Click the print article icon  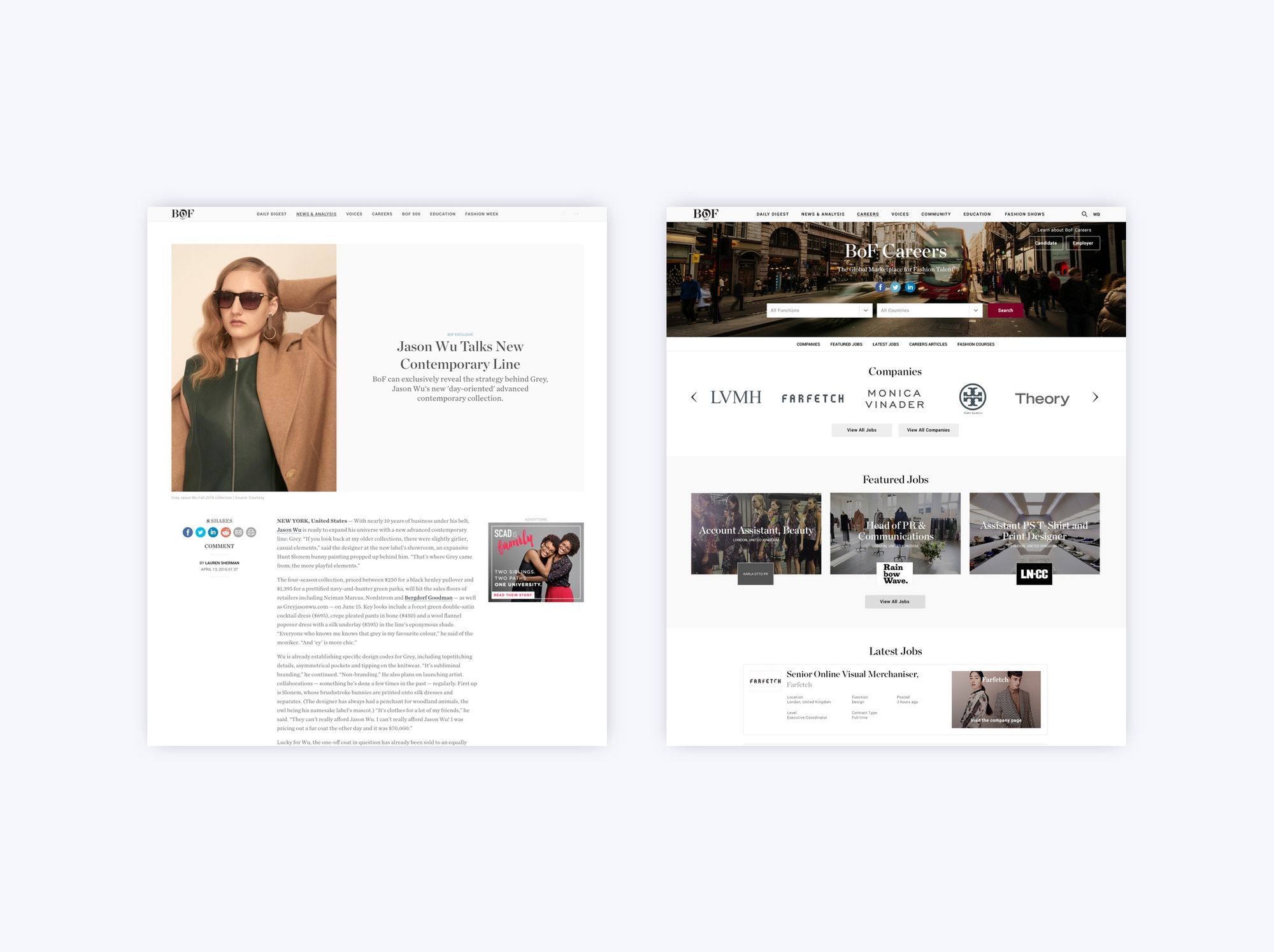pos(251,532)
